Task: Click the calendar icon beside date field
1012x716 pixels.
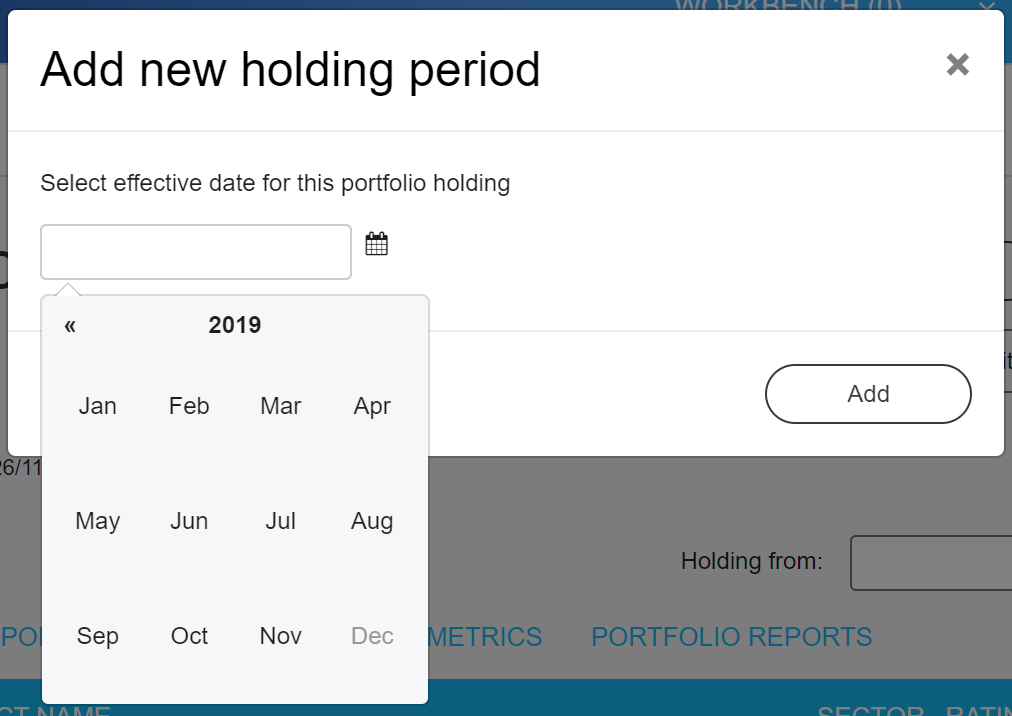Action: pyautogui.click(x=376, y=243)
